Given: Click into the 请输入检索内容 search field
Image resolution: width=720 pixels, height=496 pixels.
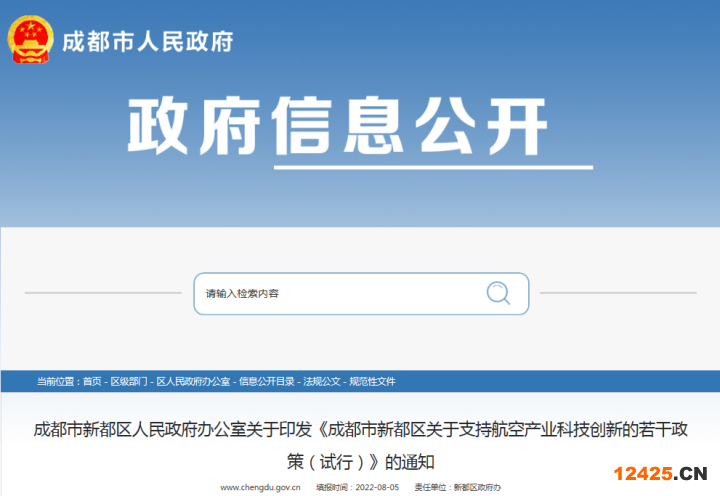Looking at the screenshot, I should pos(330,293).
